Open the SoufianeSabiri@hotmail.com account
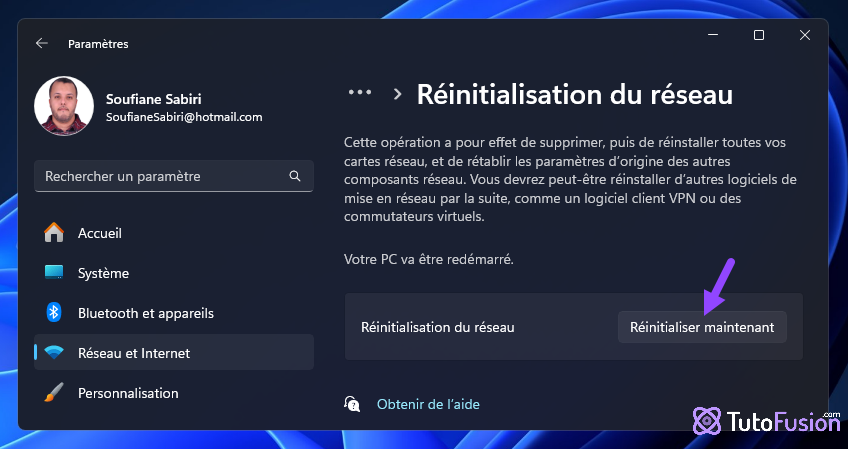 184,117
